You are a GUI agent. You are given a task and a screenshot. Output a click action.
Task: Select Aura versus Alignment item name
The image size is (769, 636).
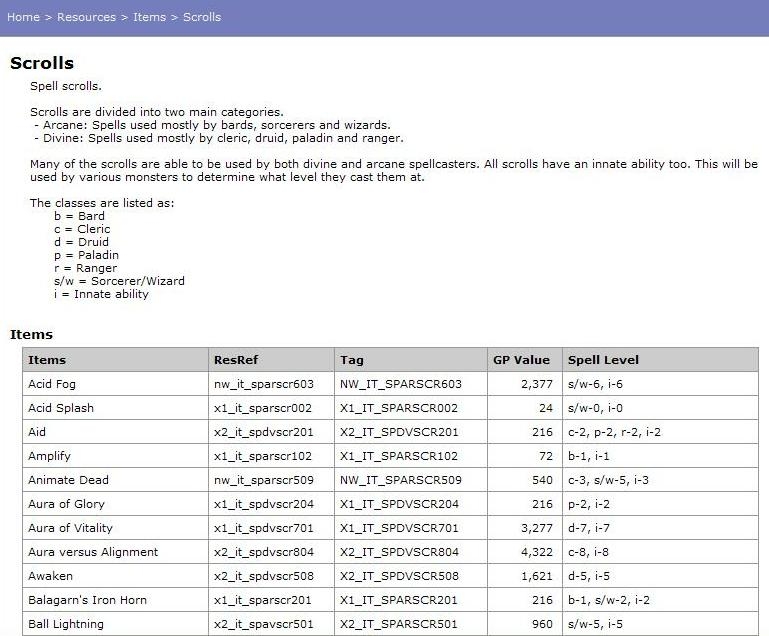click(x=93, y=552)
